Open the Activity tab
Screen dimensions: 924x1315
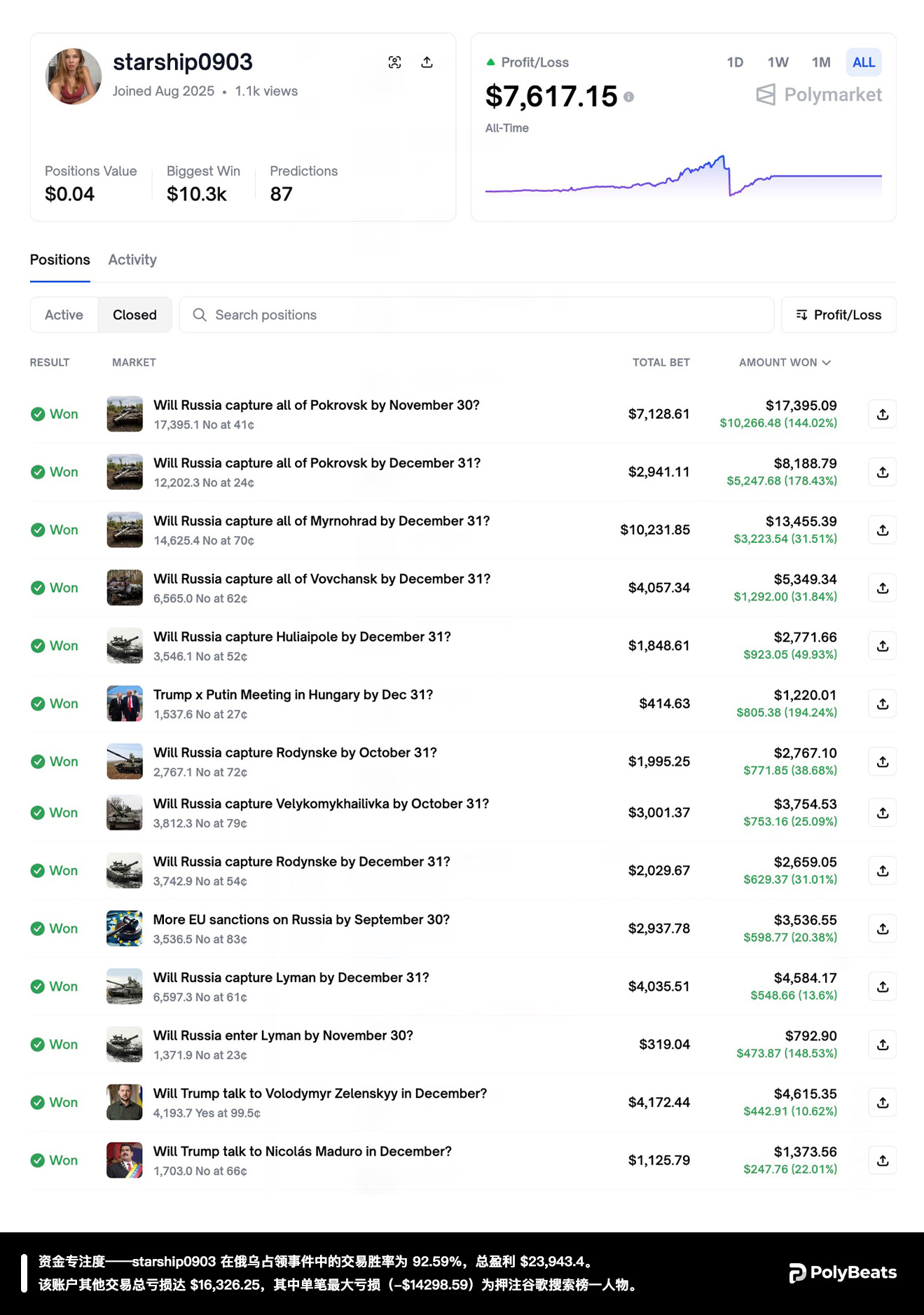coord(132,260)
